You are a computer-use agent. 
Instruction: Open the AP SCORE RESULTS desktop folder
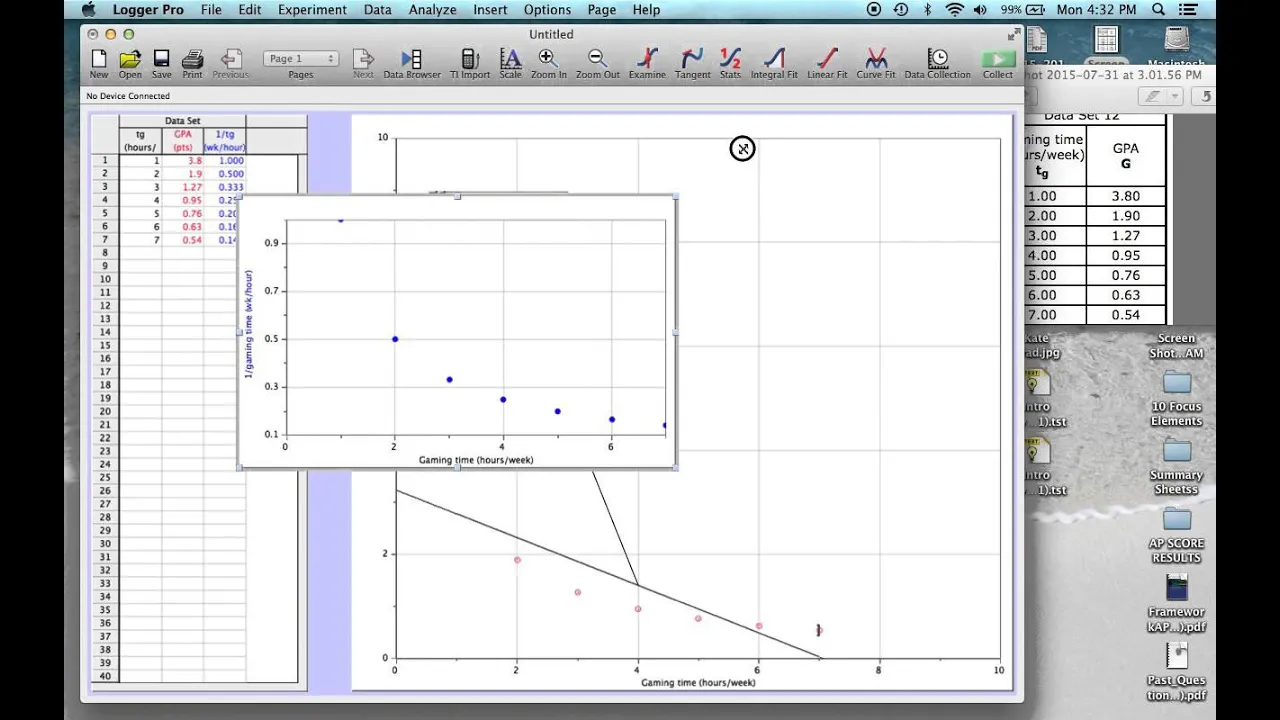1177,535
